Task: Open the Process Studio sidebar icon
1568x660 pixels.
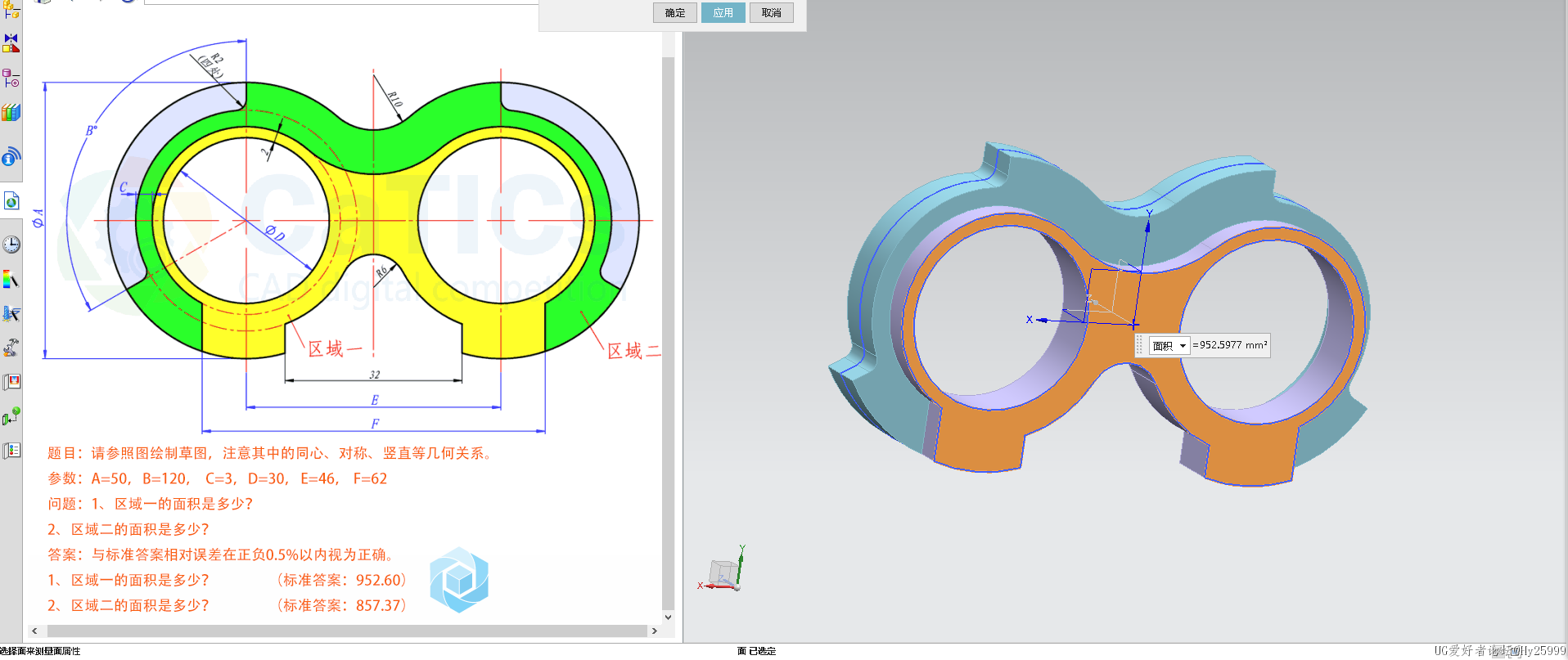Action: (11, 314)
